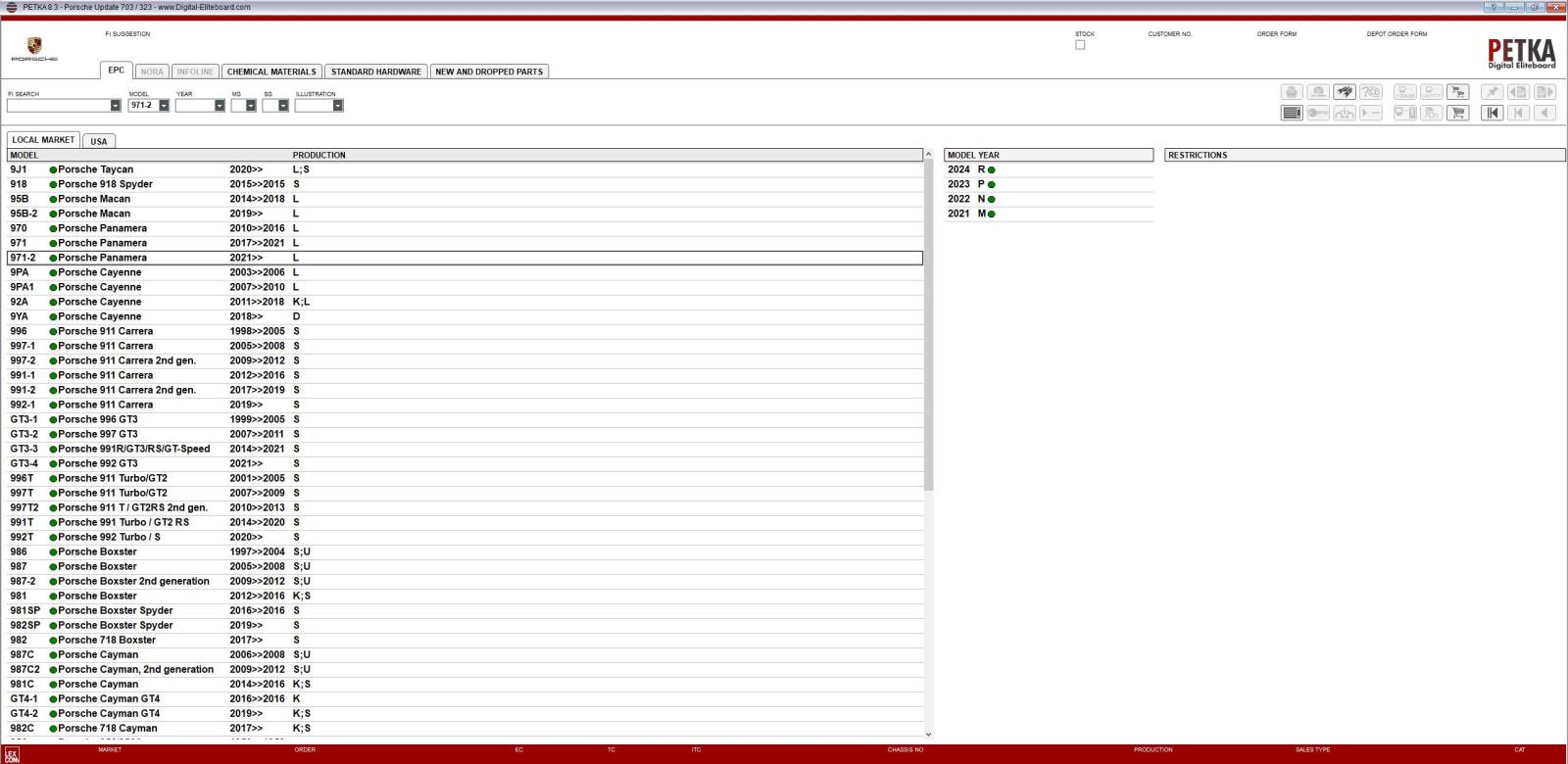Select the 992-1 Porsche 911 Carrera row
This screenshot has height=764, width=1568.
click(x=465, y=405)
